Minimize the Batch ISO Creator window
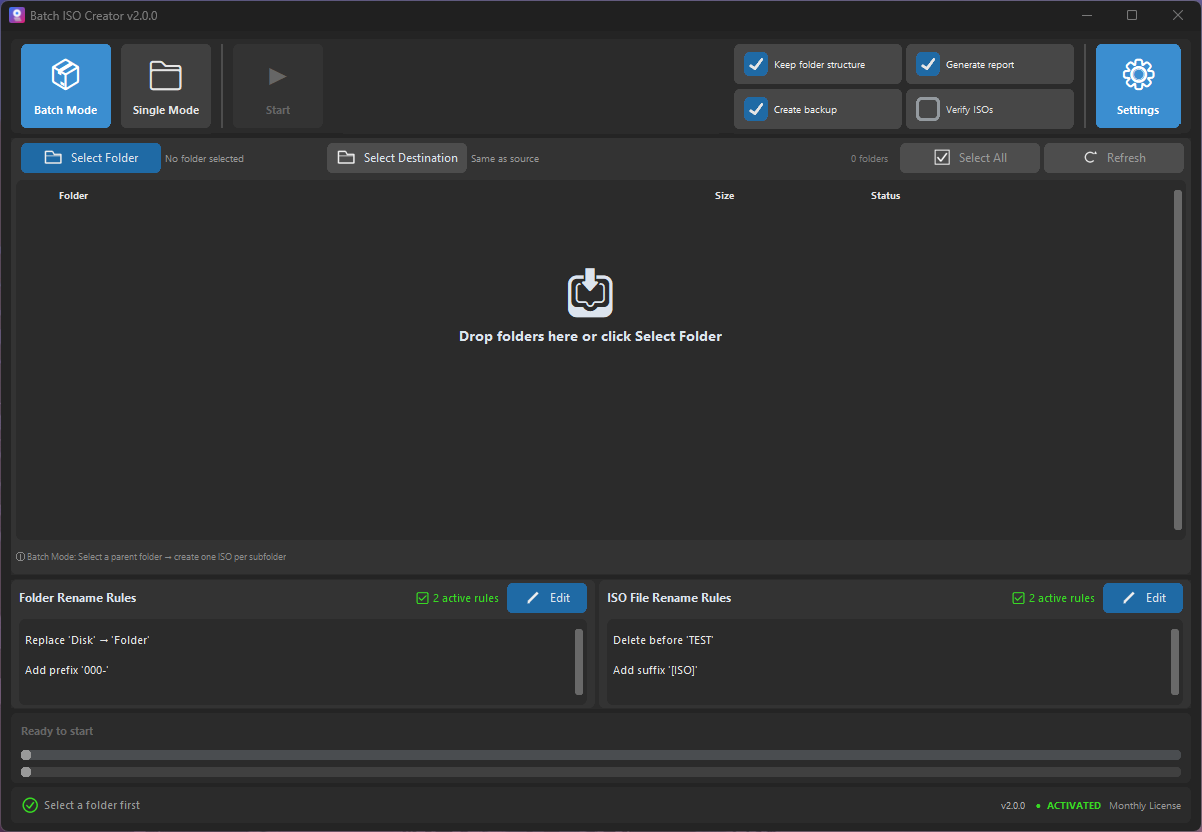 tap(1087, 15)
